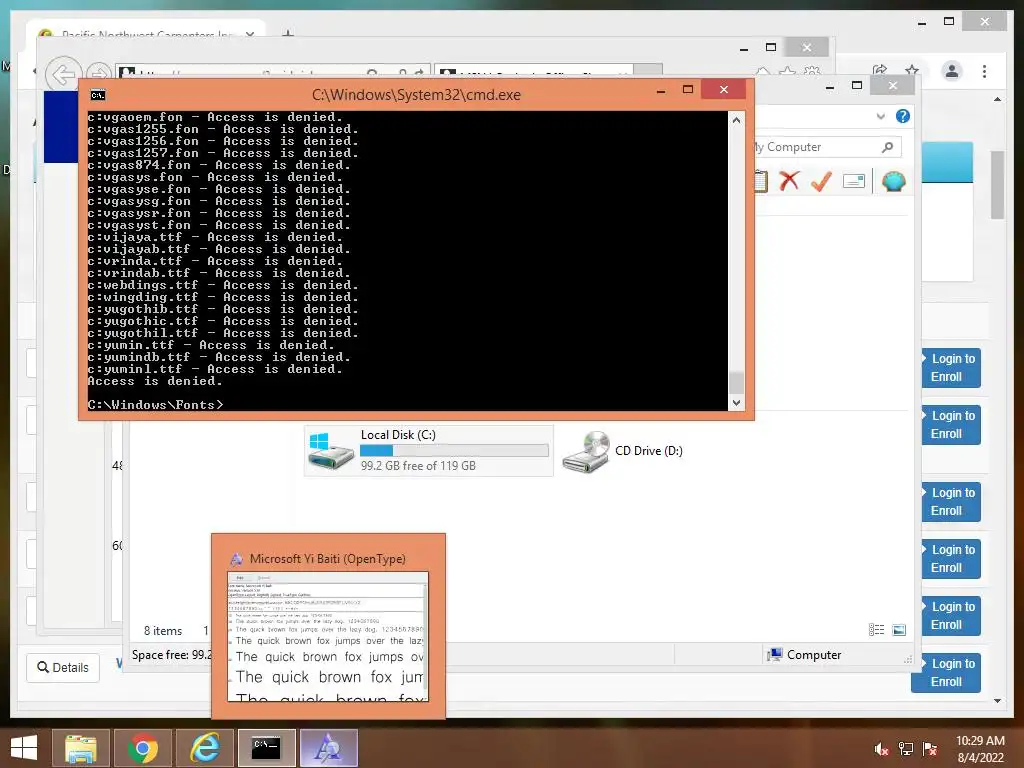Open Internet Explorer tools gear icon
This screenshot has width=1024, height=768.
pos(812,72)
